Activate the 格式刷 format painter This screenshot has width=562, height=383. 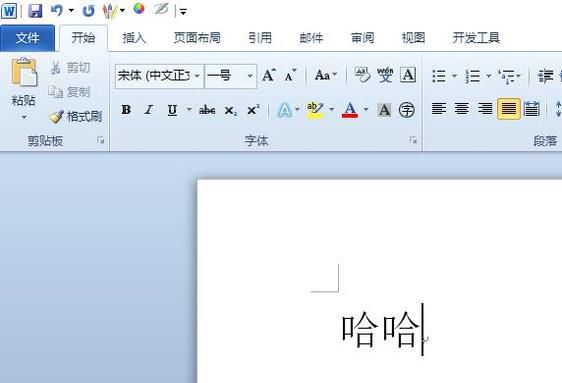[x=76, y=116]
